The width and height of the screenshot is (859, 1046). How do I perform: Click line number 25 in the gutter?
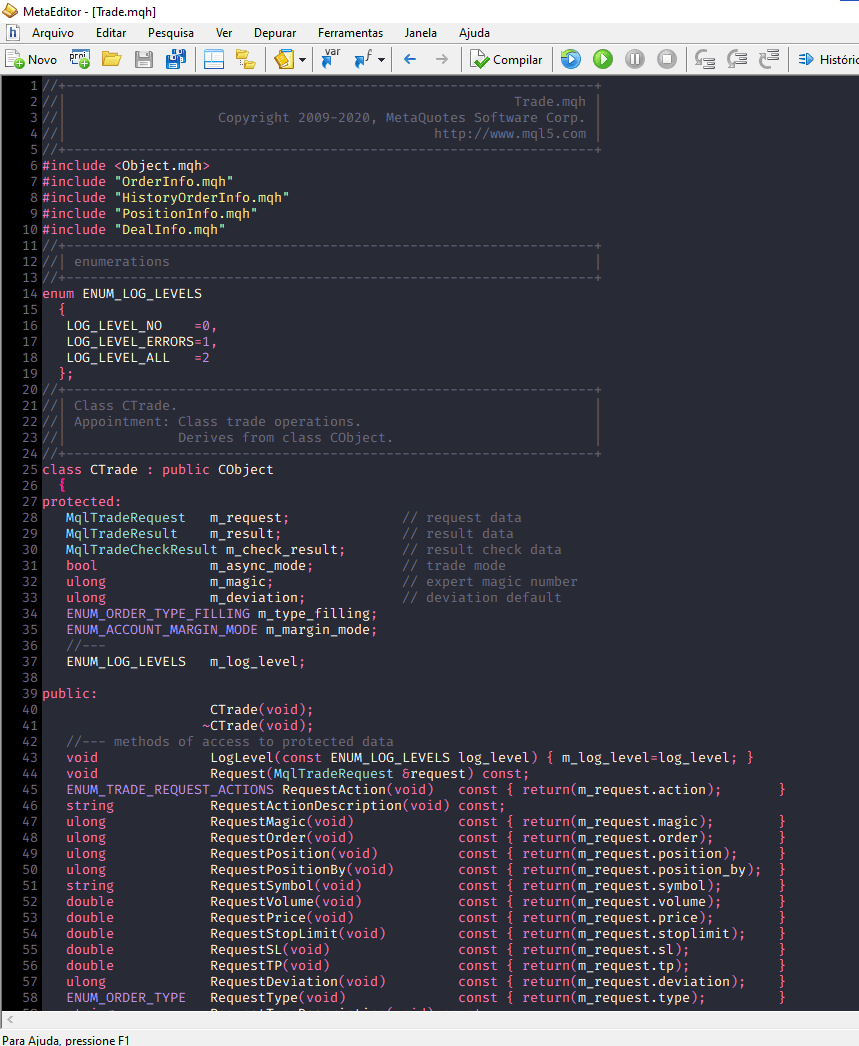(x=30, y=470)
